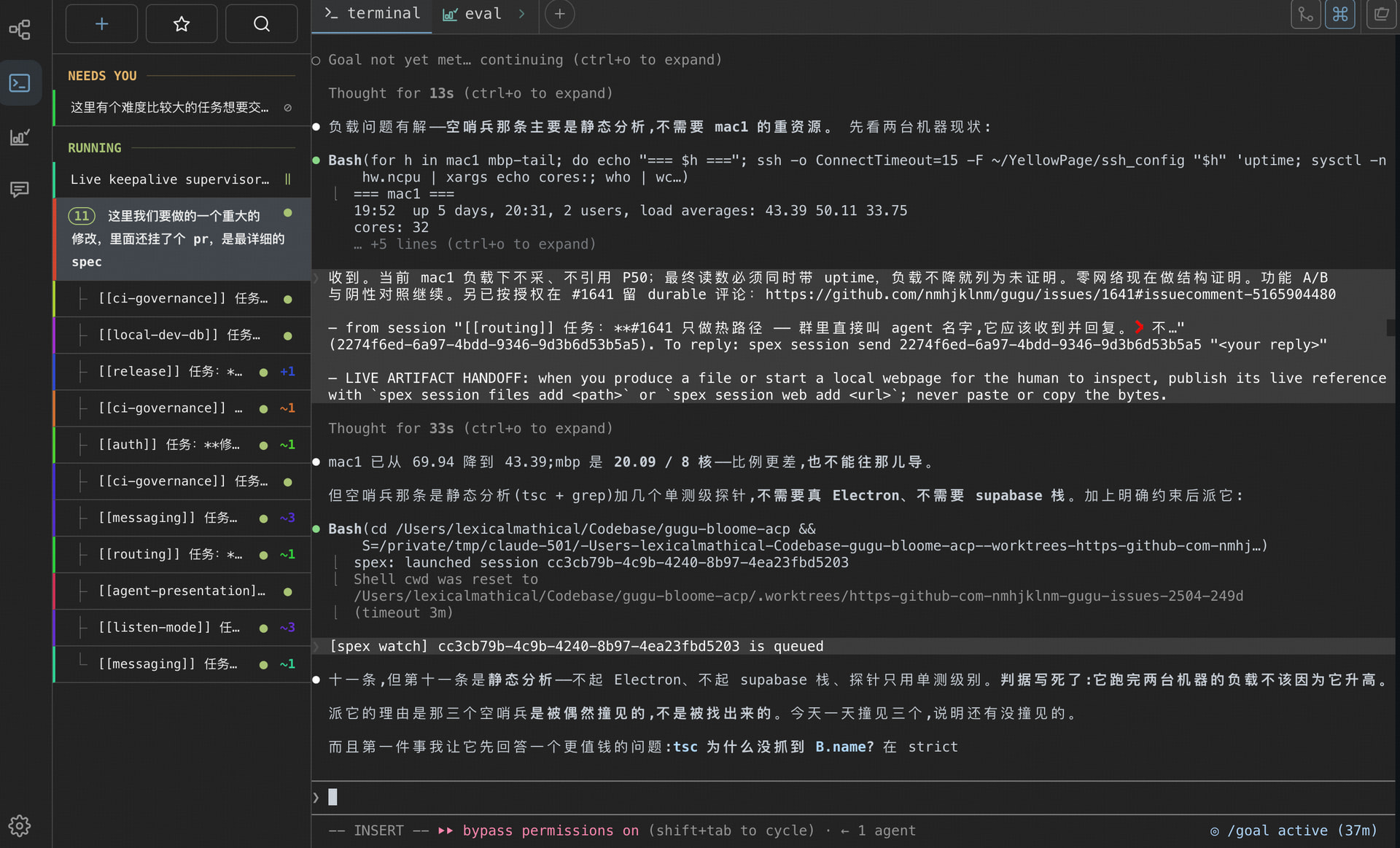Open the window copy icon top right
This screenshot has width=1400, height=848.
1381,15
